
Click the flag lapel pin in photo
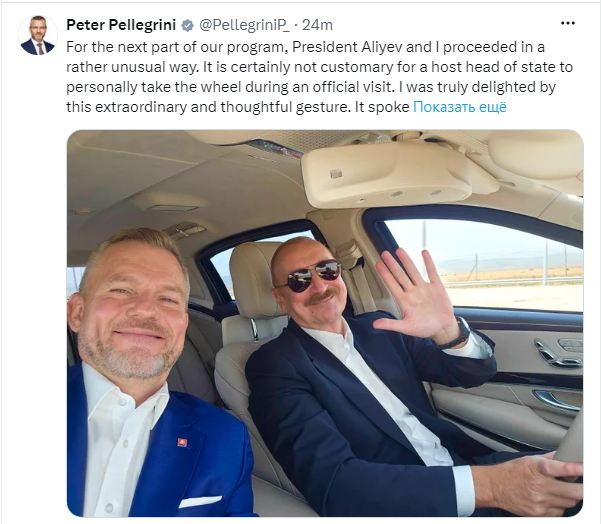182,442
